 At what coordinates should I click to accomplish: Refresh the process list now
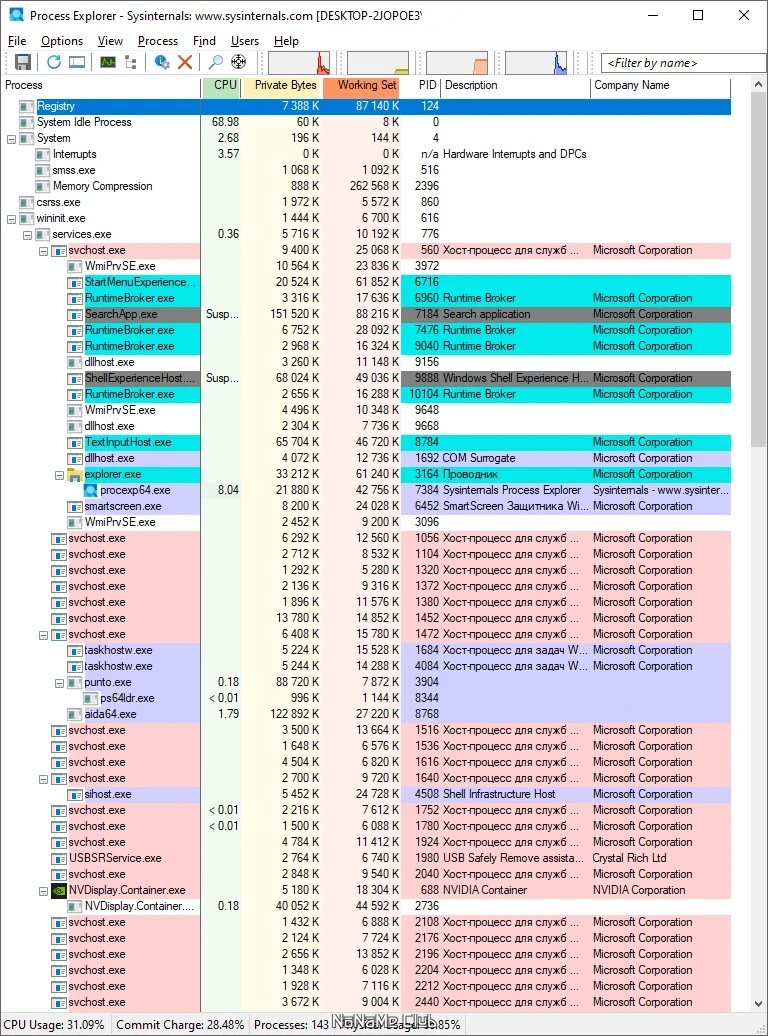tap(54, 62)
